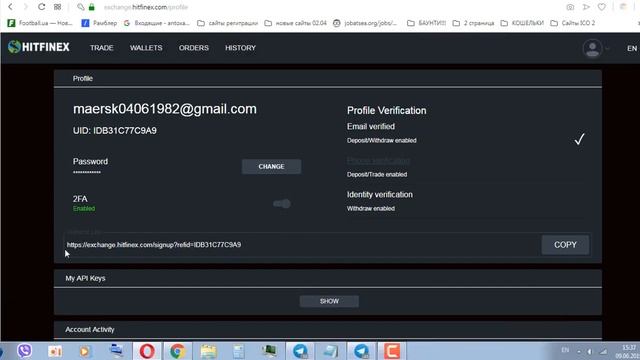This screenshot has width=640, height=360.
Task: Click SHOW under My API Keys
Action: 329,301
